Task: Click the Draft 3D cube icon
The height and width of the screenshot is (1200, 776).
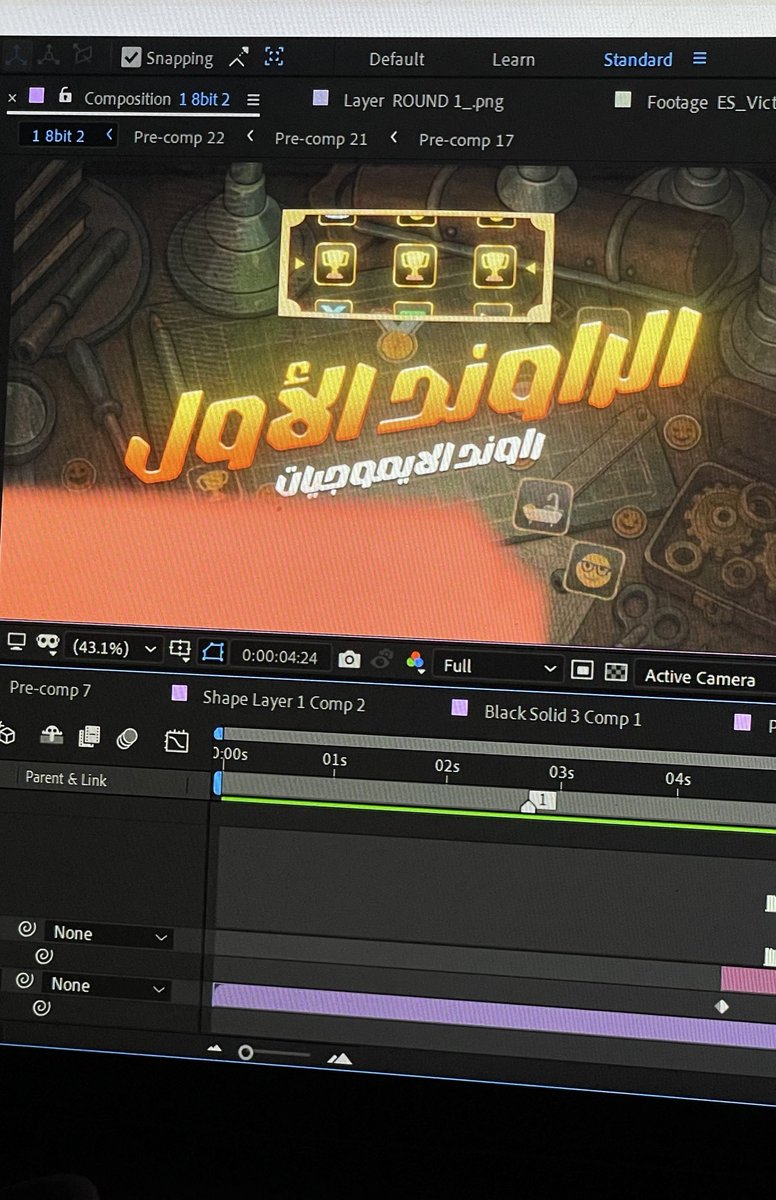Action: click(x=7, y=734)
